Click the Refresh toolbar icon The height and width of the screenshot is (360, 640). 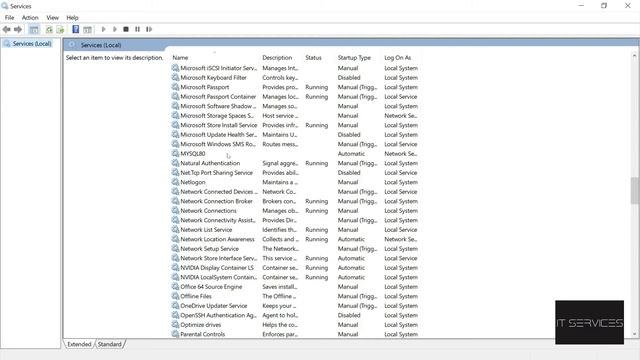pyautogui.click(x=49, y=29)
